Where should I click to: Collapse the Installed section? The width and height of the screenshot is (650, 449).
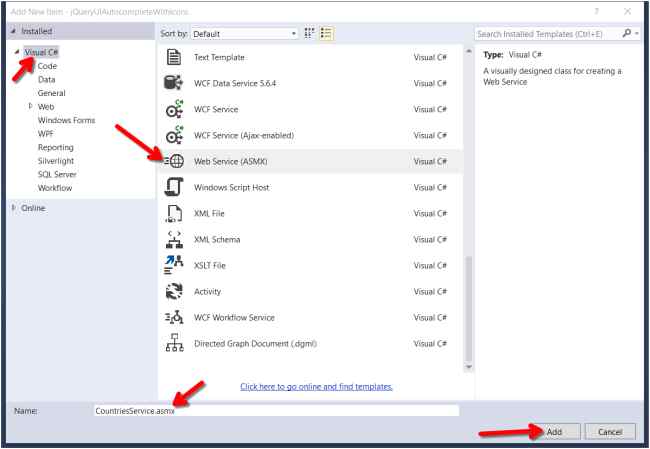(14, 31)
